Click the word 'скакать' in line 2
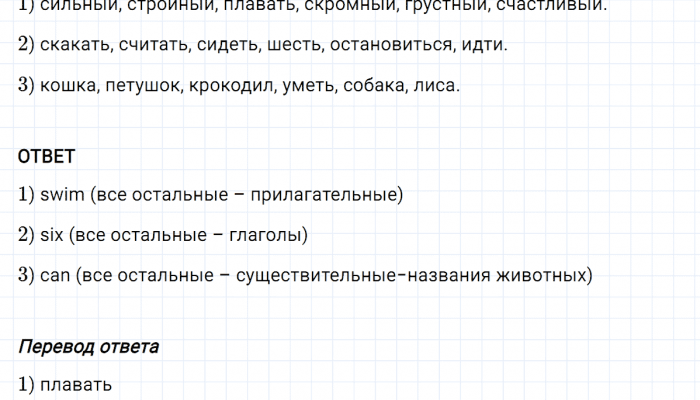Viewport: 700px width, 400px height. (x=74, y=46)
